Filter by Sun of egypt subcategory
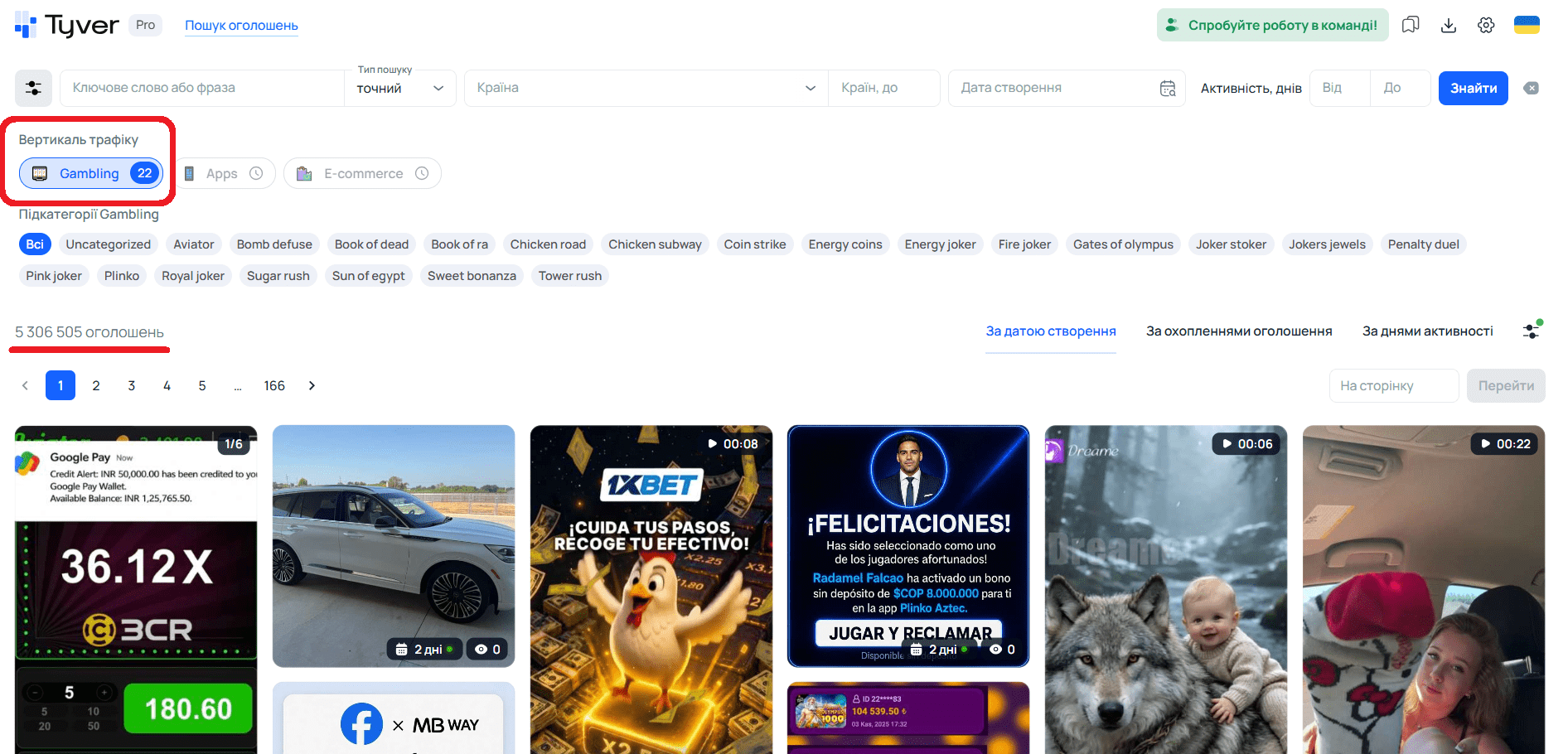Screen dimensions: 1568x754 point(369,276)
